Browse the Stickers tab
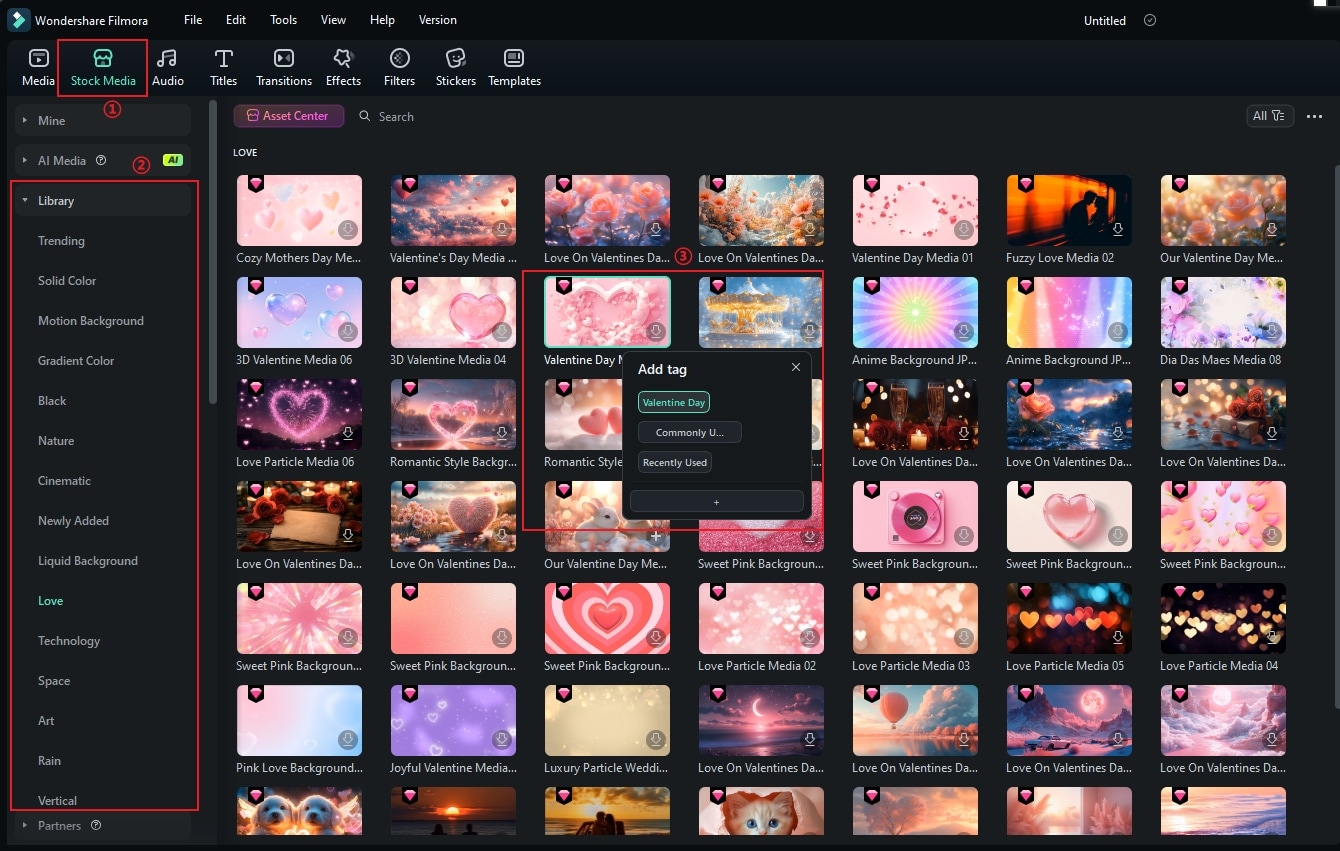The height and width of the screenshot is (851, 1340). [456, 67]
